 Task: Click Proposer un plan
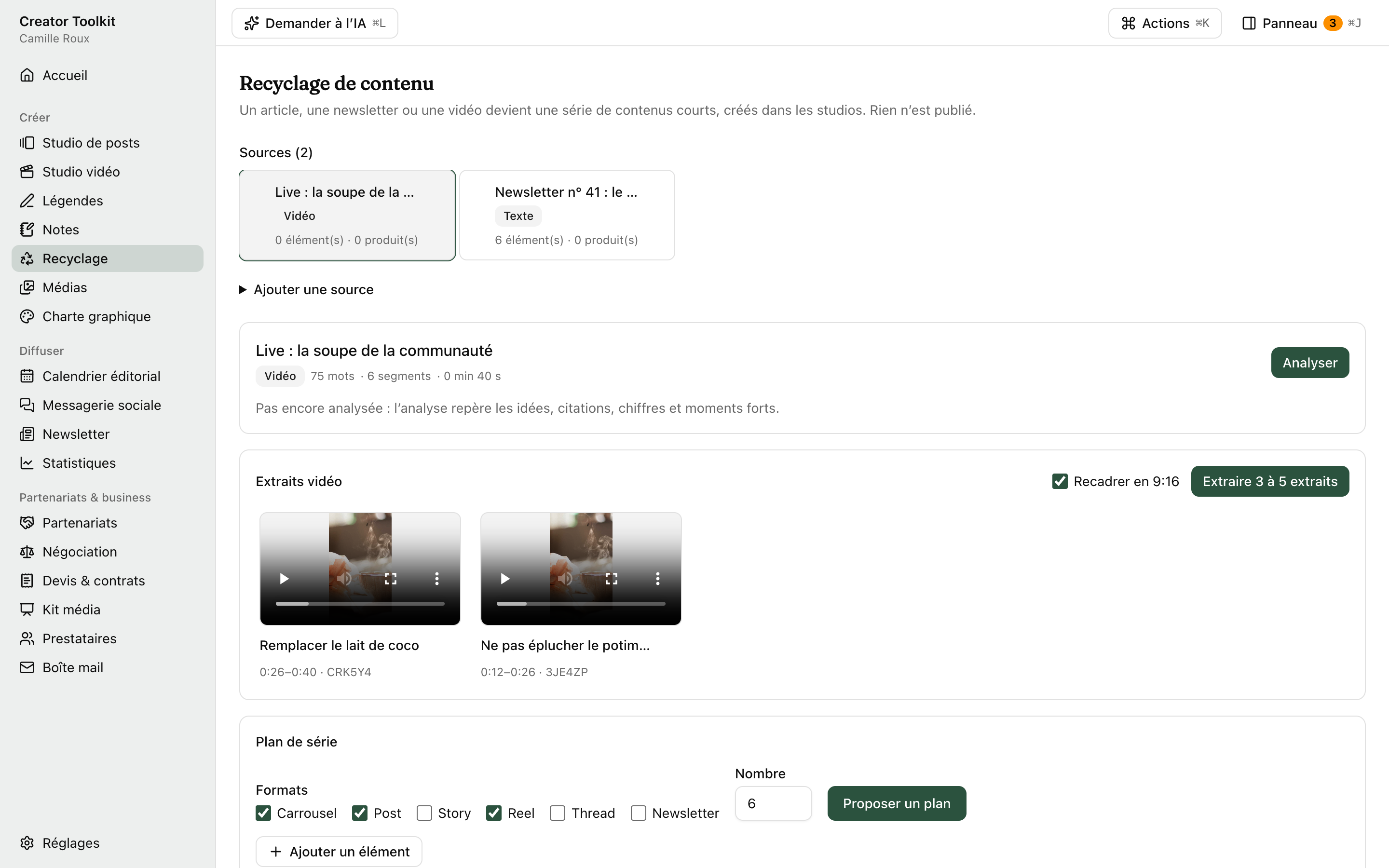(x=897, y=803)
